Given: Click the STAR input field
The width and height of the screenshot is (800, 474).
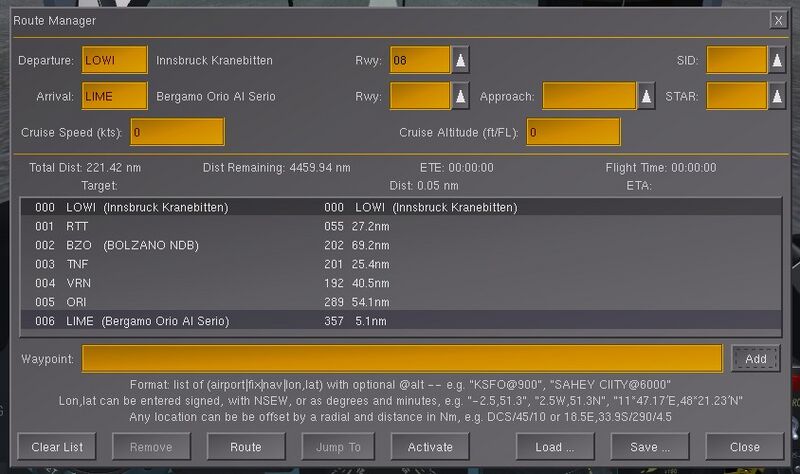Looking at the screenshot, I should click(736, 96).
